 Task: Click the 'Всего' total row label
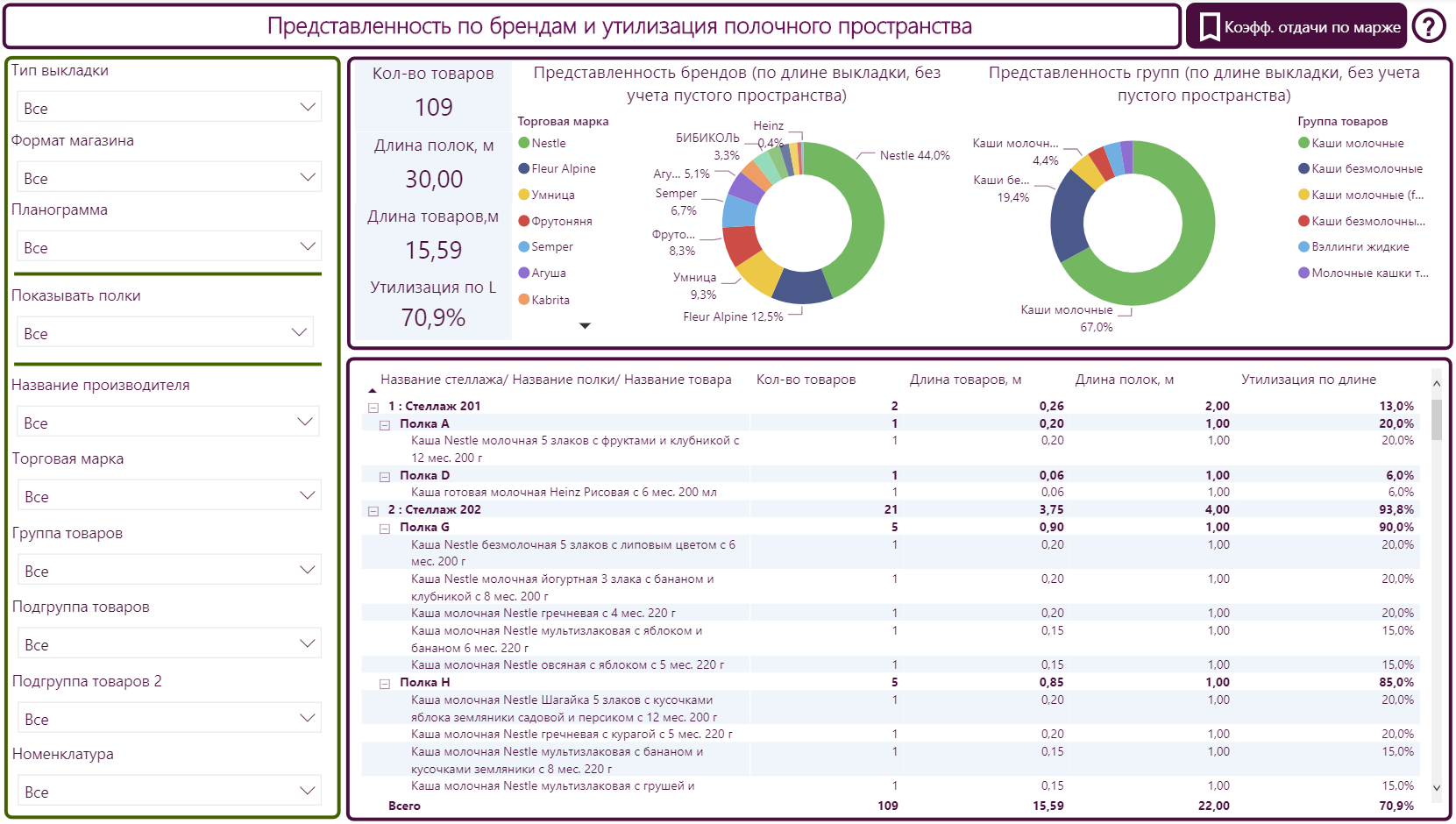404,806
